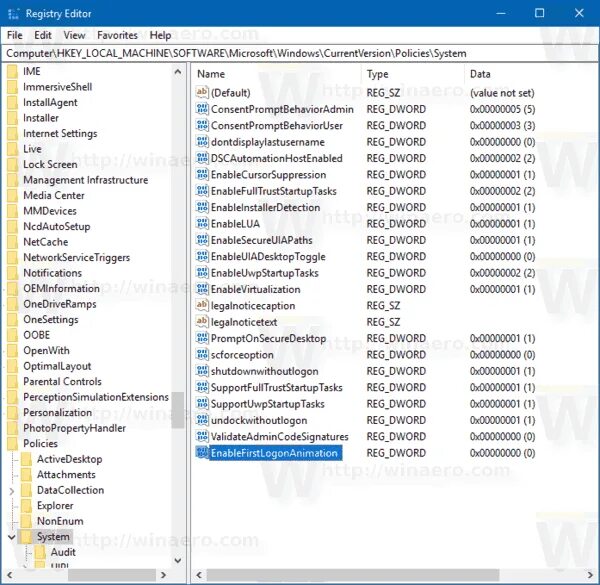Image resolution: width=600 pixels, height=585 pixels.
Task: Select the PhotoPropertyHandler key
Action: click(74, 428)
